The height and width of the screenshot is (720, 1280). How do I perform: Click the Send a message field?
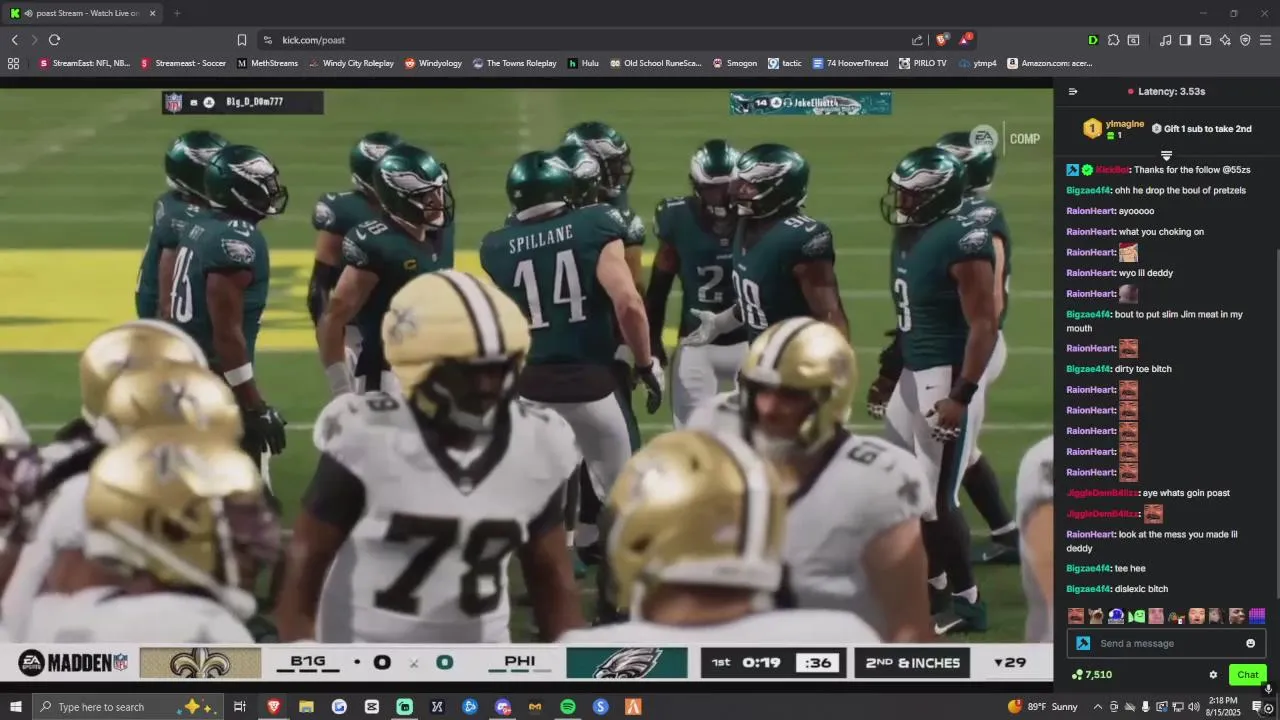tap(1166, 643)
